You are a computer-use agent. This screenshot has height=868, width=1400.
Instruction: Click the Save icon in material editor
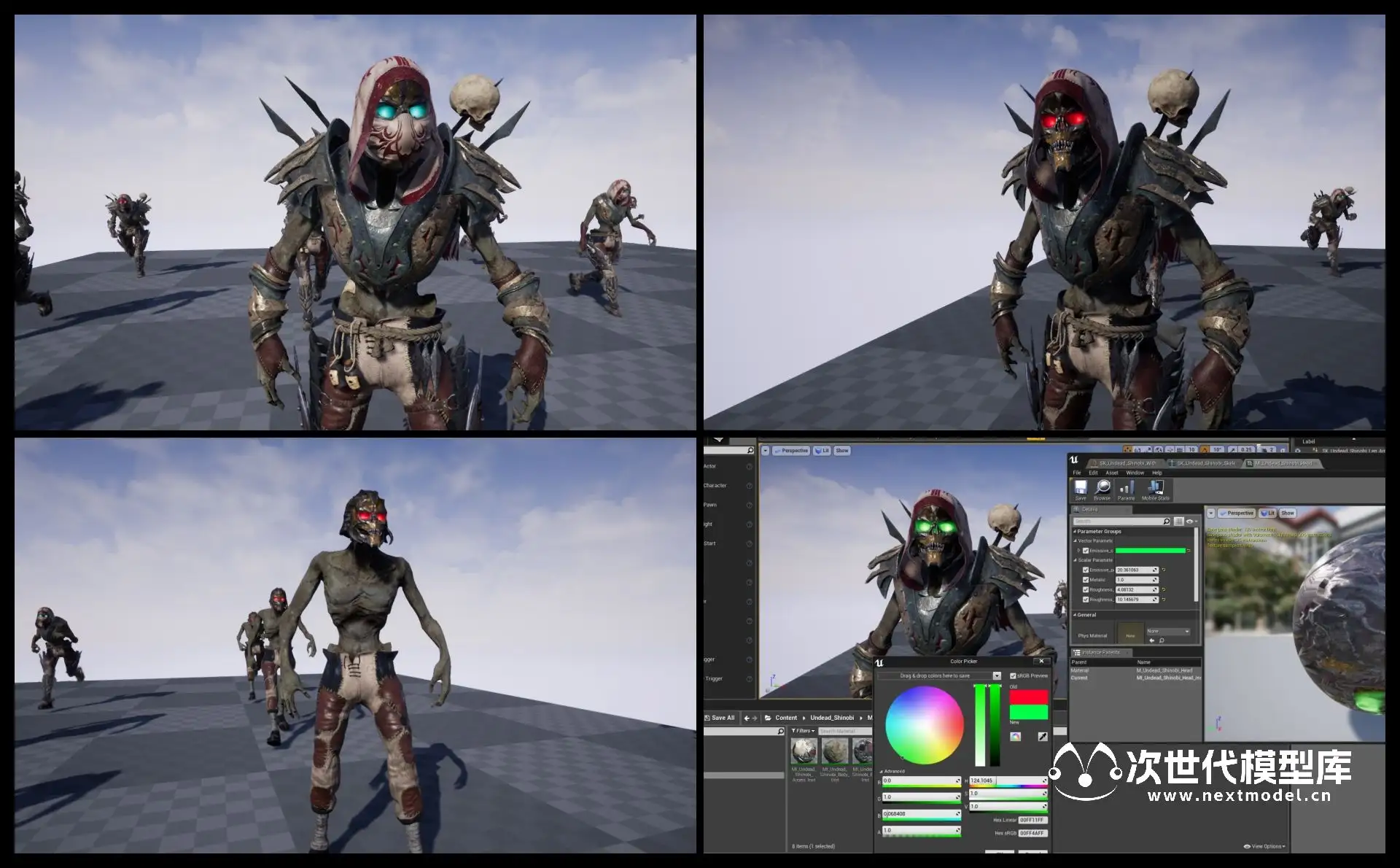1081,487
